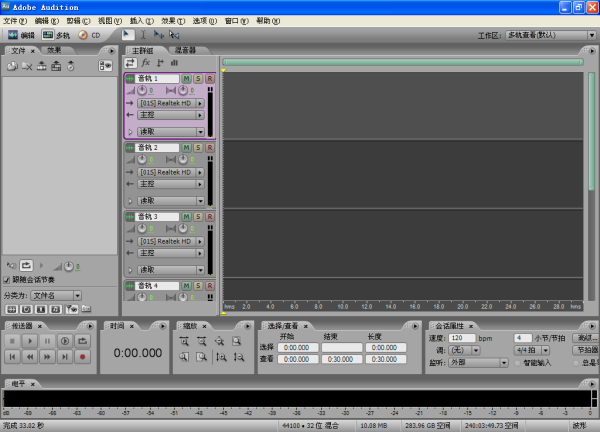Click Insert into Multitrack icon in Files panel
This screenshot has width=600, height=432.
pyautogui.click(x=41, y=66)
